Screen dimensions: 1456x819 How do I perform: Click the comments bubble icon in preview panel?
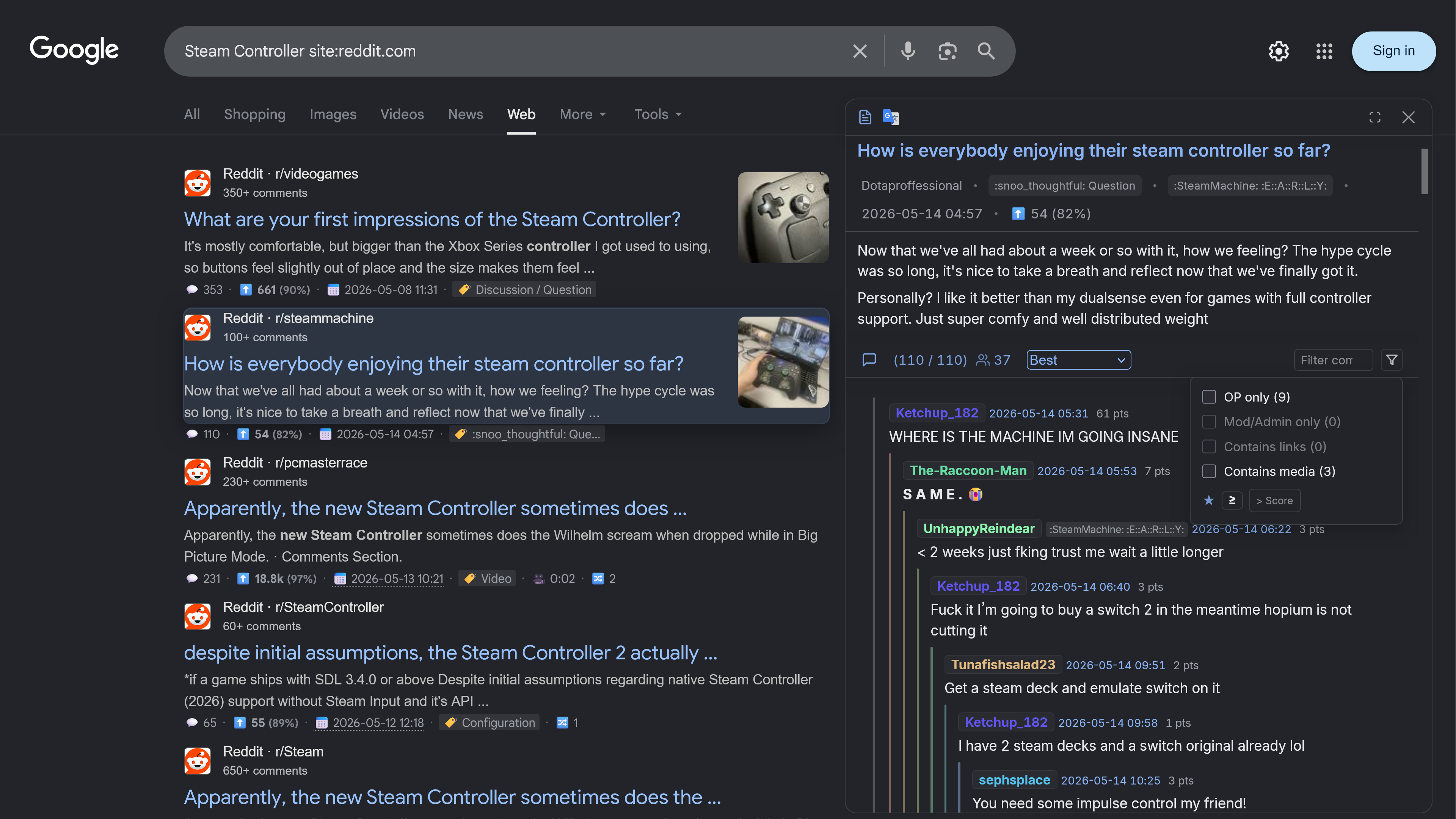pos(869,359)
